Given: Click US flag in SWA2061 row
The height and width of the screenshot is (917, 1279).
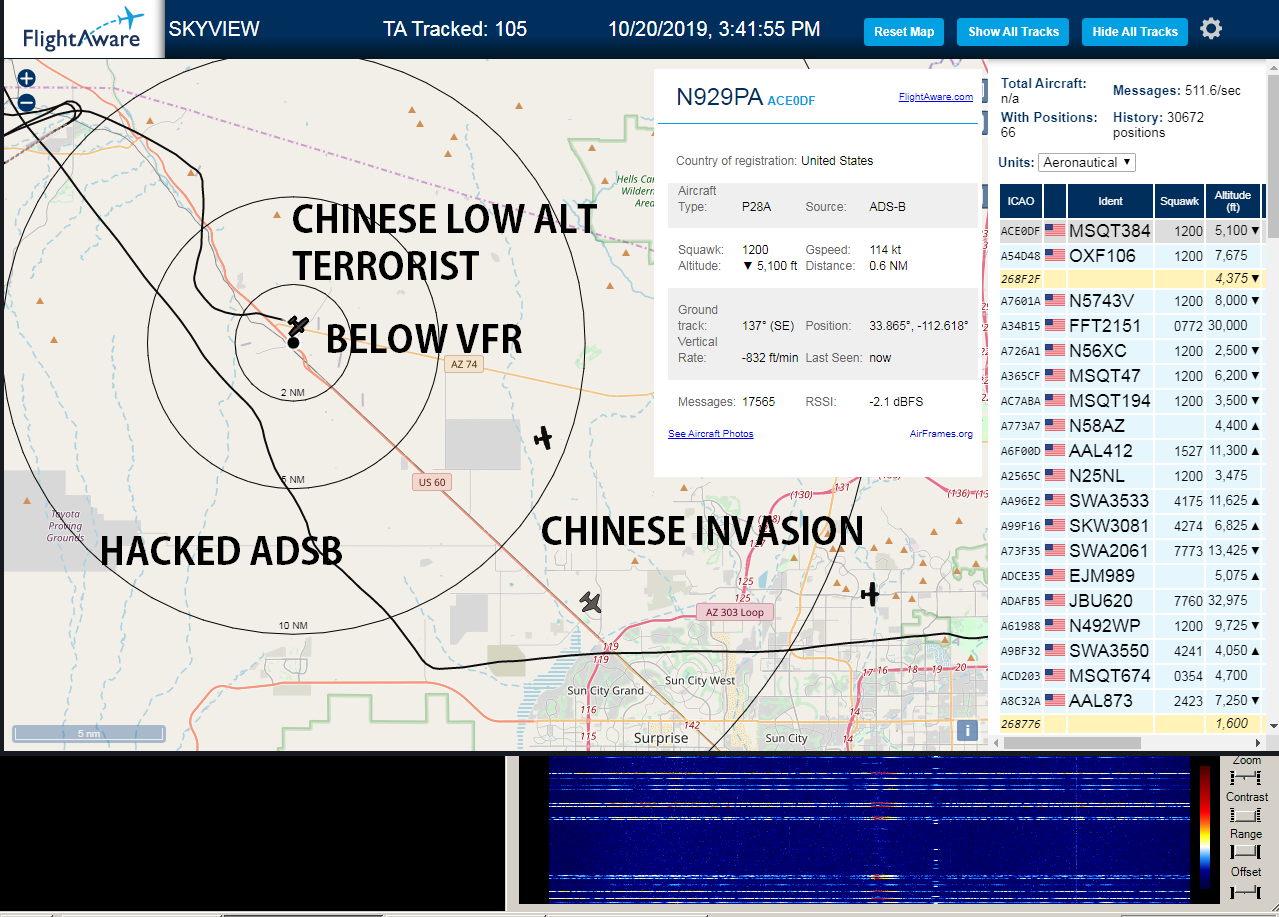Looking at the screenshot, I should click(1055, 551).
